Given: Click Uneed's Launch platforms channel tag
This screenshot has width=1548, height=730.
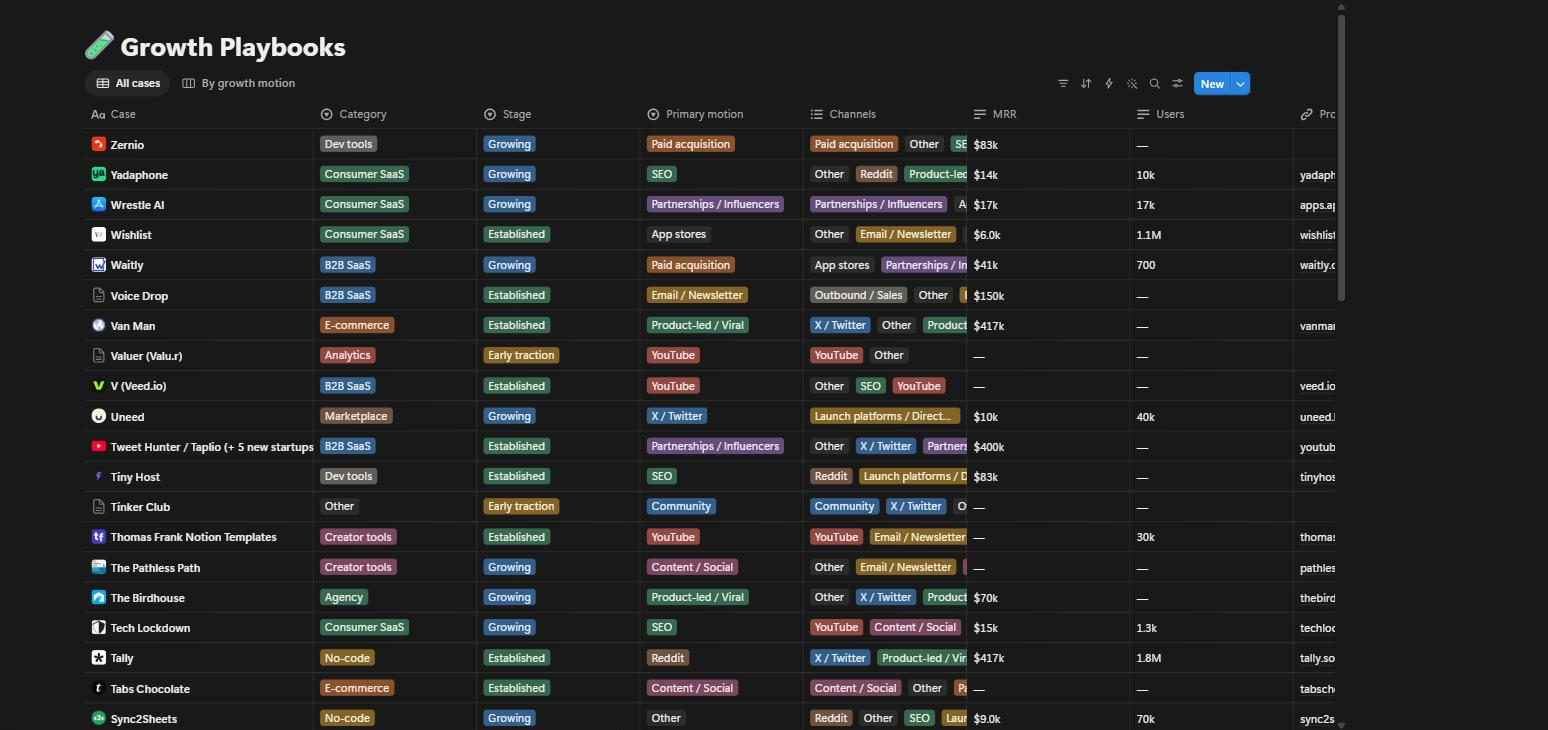Looking at the screenshot, I should [884, 416].
